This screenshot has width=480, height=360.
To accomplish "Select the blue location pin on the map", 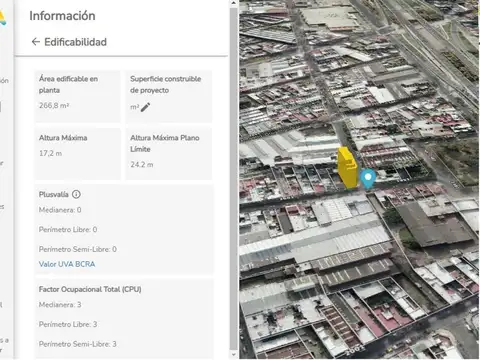I will click(x=368, y=179).
